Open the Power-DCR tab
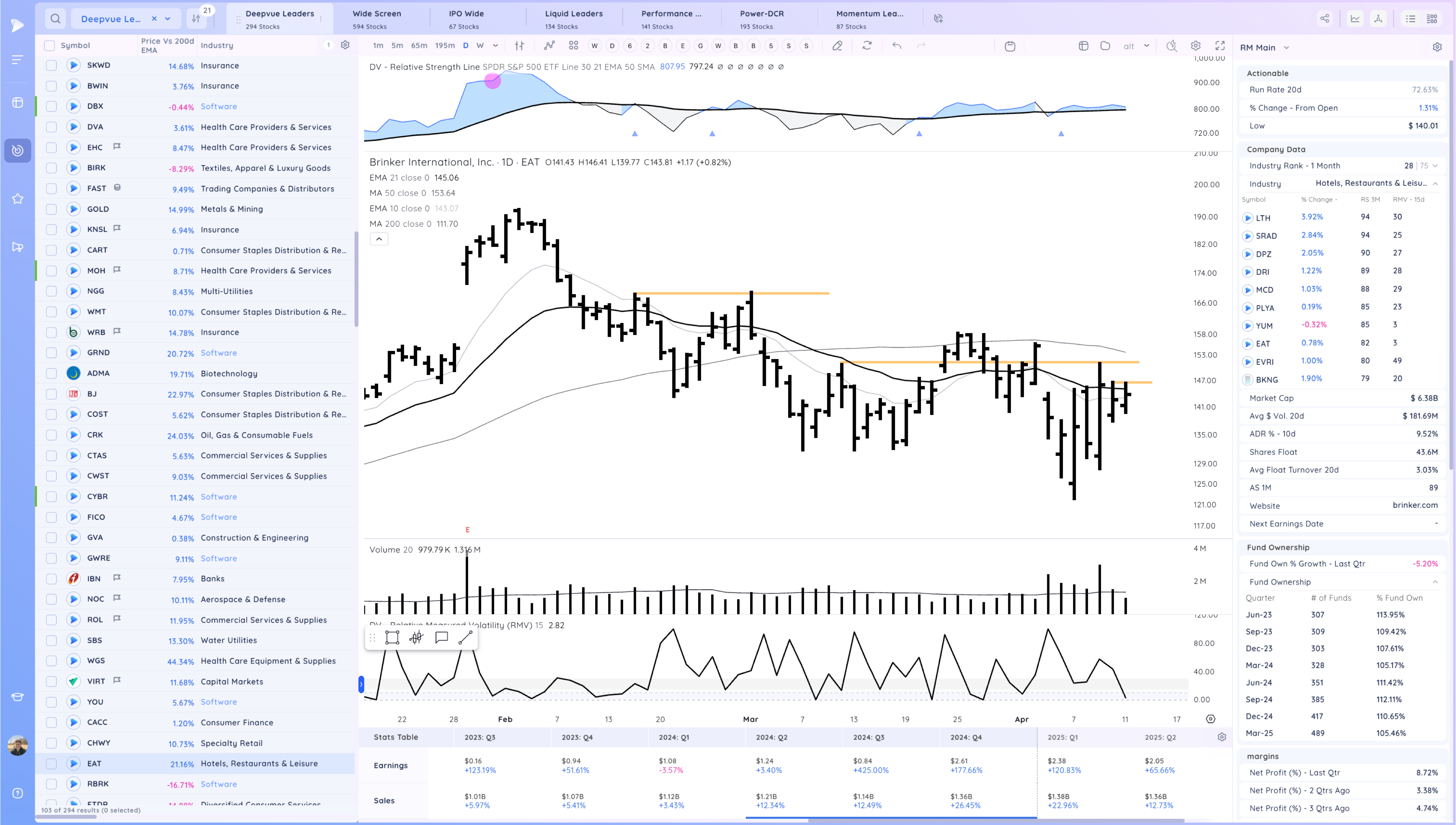Image resolution: width=1456 pixels, height=825 pixels. pyautogui.click(x=761, y=19)
